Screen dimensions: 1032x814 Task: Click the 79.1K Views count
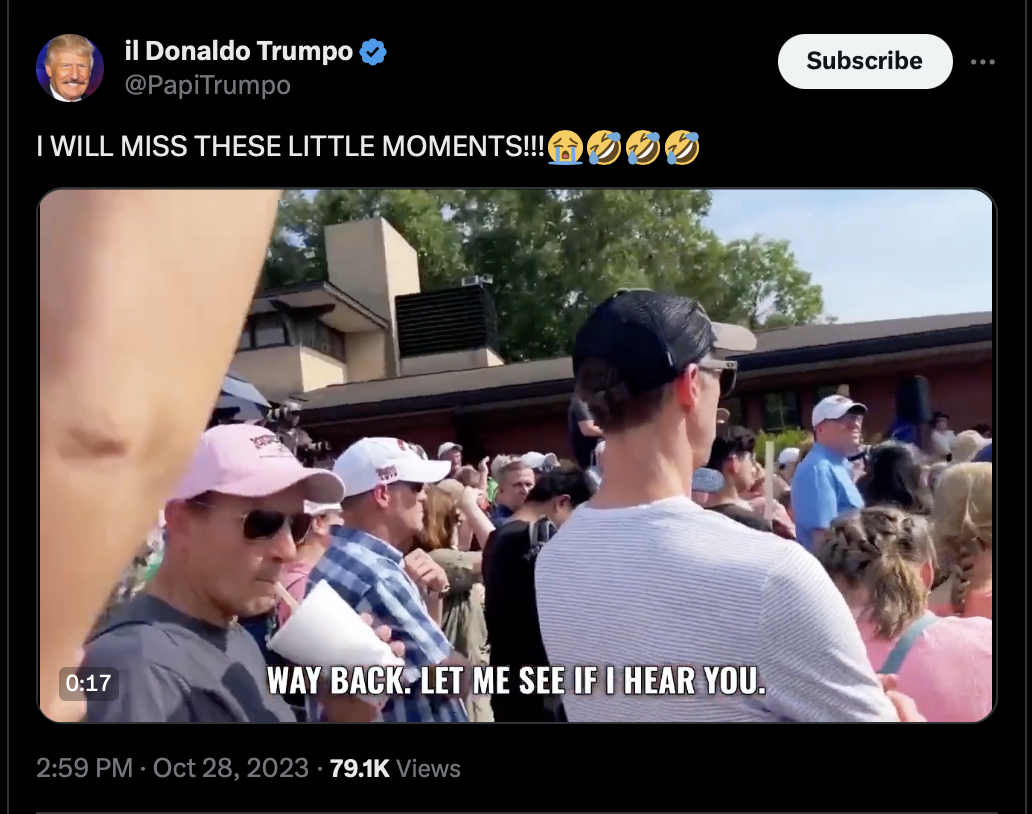[395, 768]
